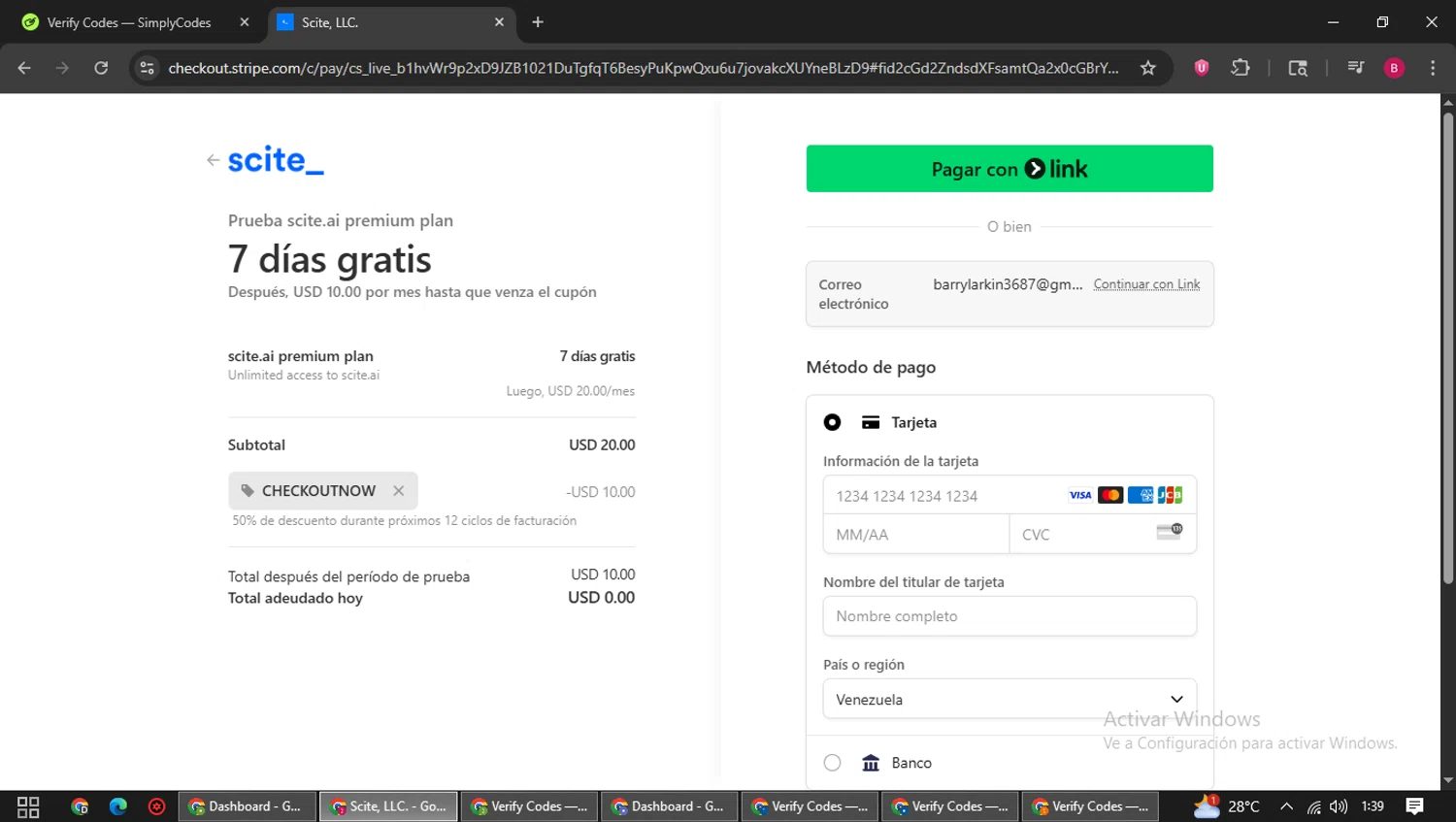Open the volume control in tray
1456x822 pixels.
[1339, 806]
